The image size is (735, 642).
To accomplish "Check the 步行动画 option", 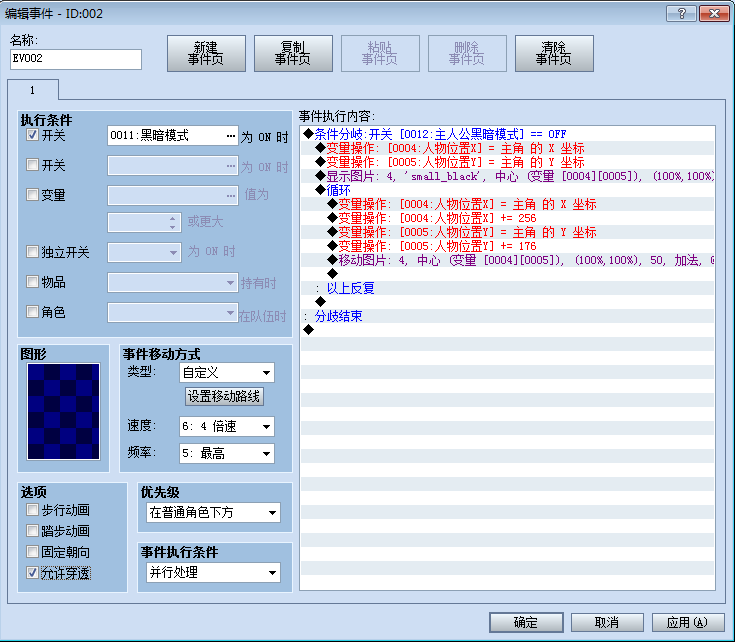I will (32, 509).
